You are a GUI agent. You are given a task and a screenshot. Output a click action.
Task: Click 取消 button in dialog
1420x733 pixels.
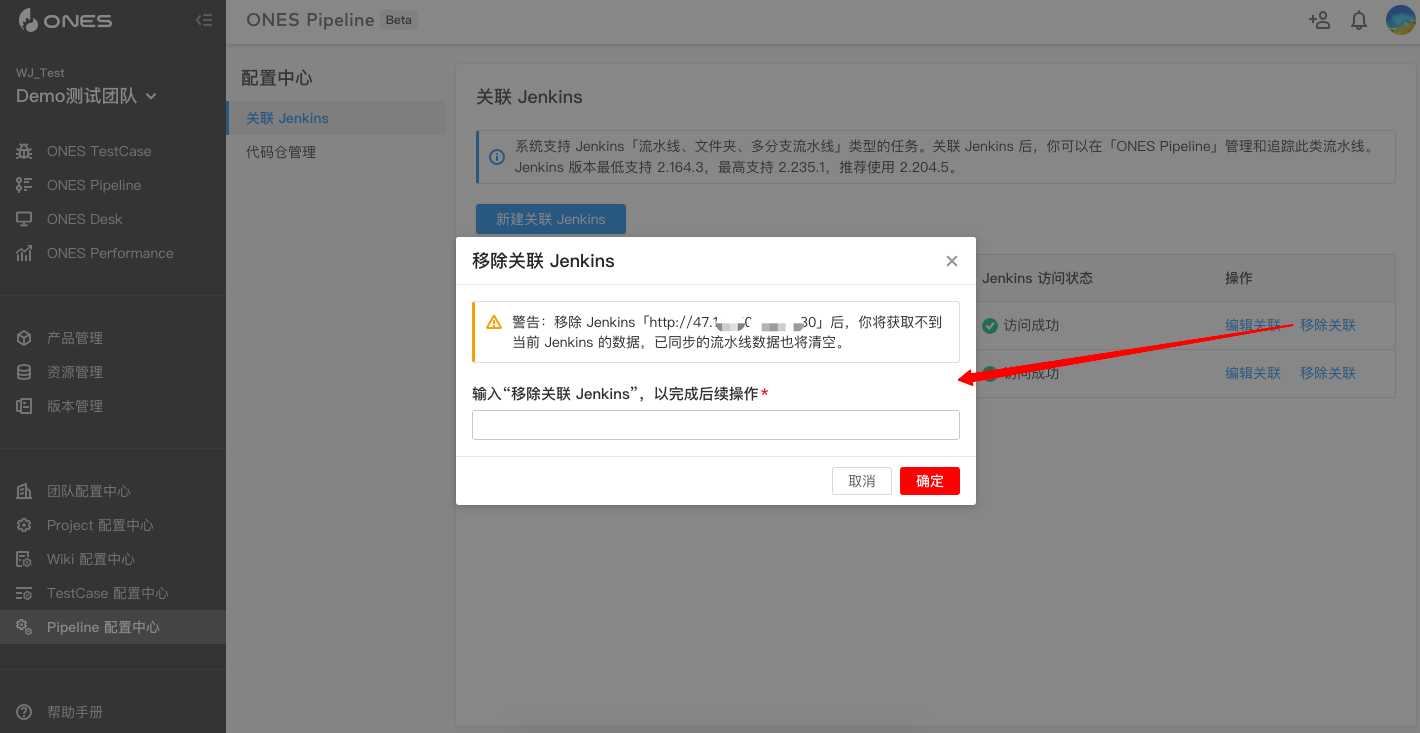[862, 481]
